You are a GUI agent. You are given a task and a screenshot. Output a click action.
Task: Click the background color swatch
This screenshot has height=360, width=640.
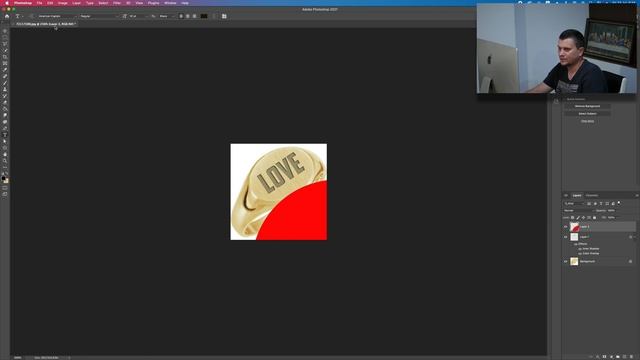(6, 181)
